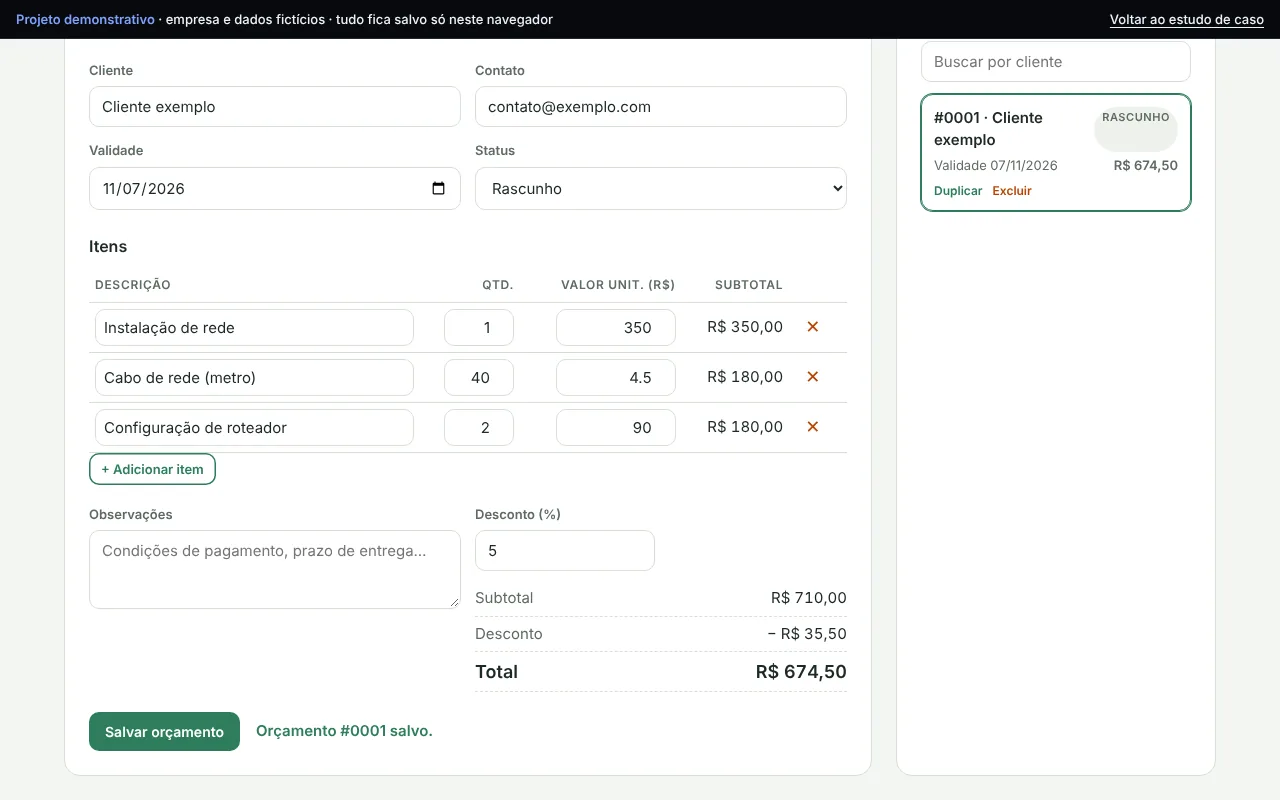Click Excluir on quote #0001

[1012, 191]
